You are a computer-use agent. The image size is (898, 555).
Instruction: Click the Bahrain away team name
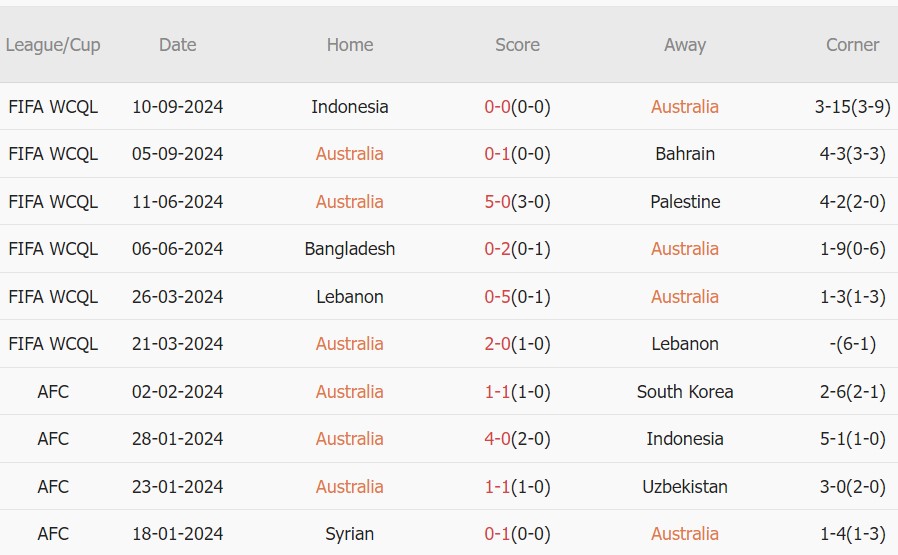684,154
